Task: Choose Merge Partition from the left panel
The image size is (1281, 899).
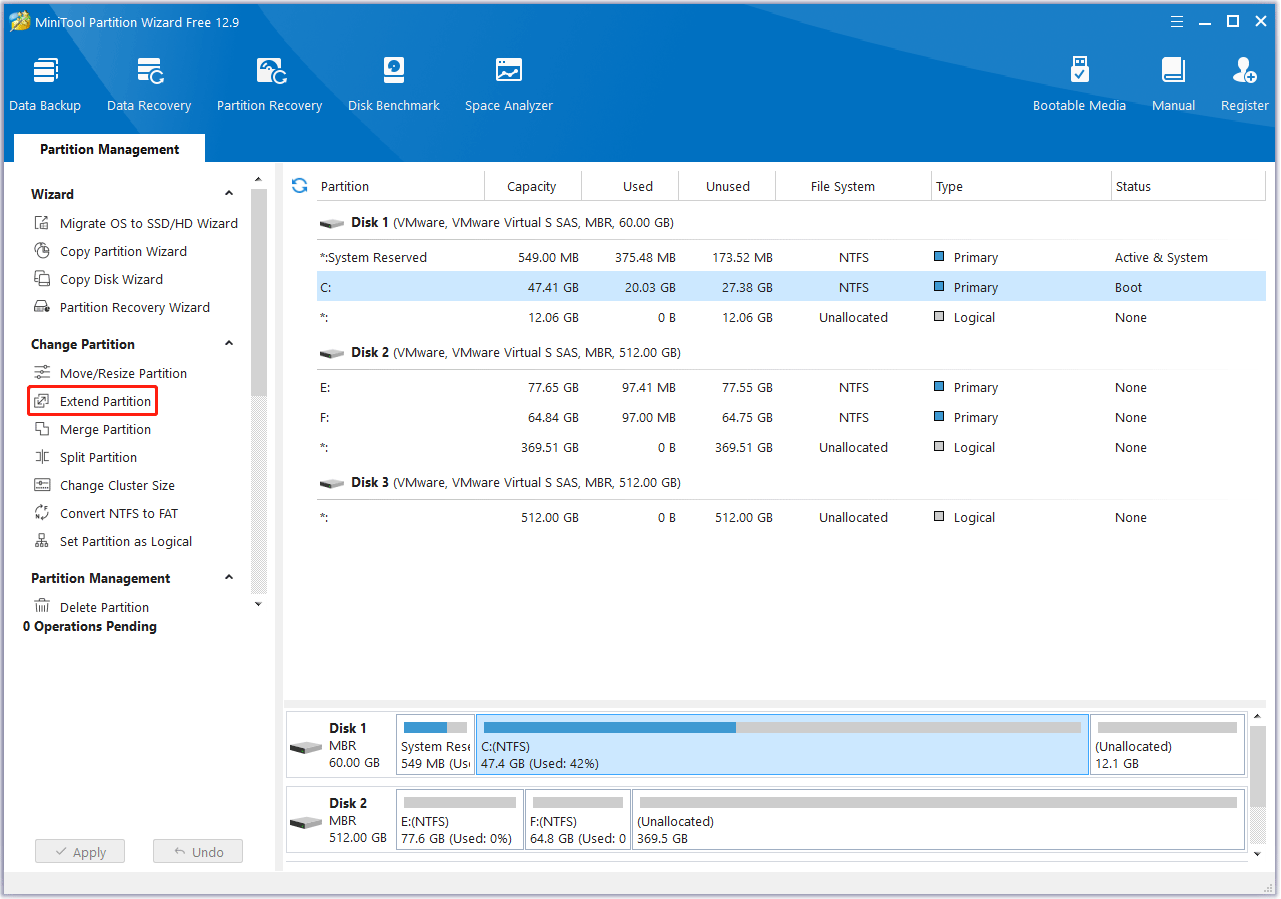Action: tap(105, 429)
